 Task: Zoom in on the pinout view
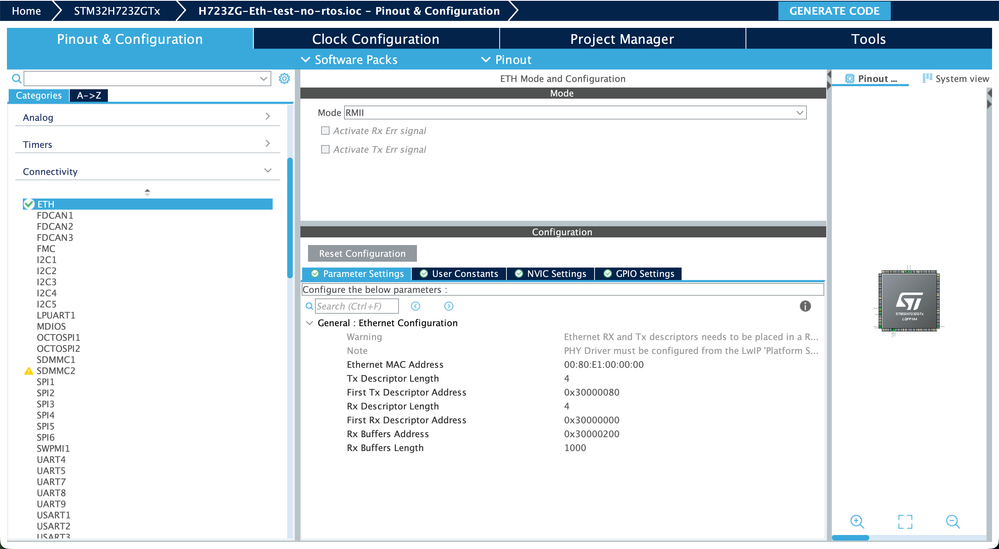858,522
